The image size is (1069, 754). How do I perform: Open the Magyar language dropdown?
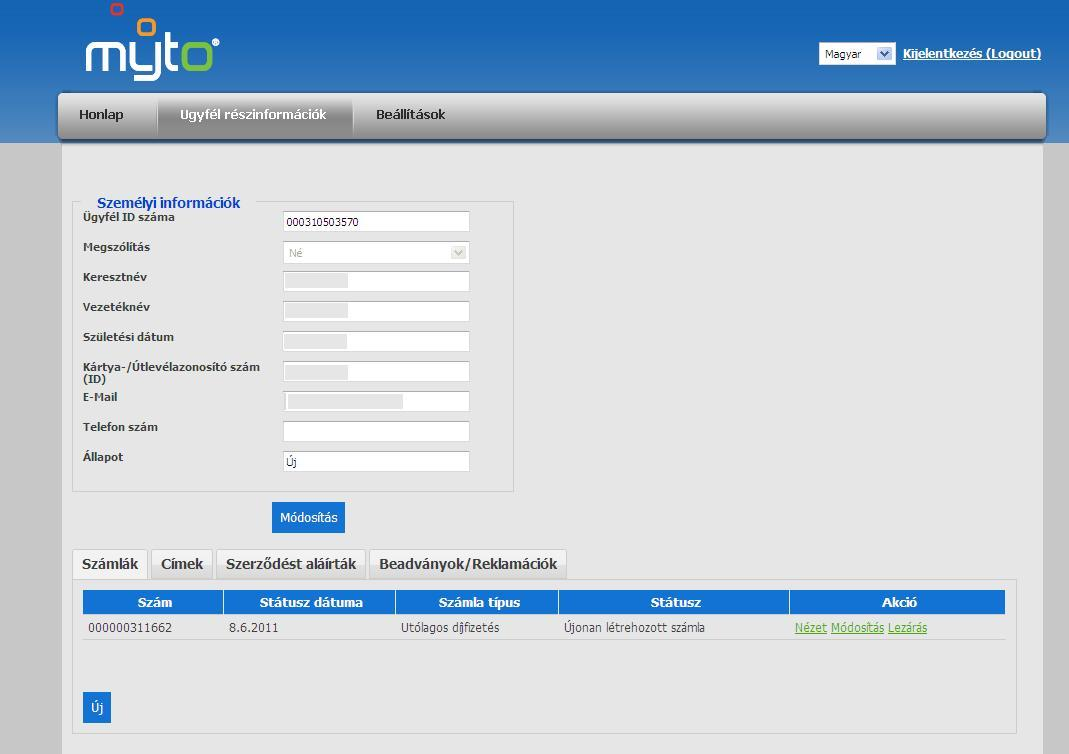click(x=857, y=54)
